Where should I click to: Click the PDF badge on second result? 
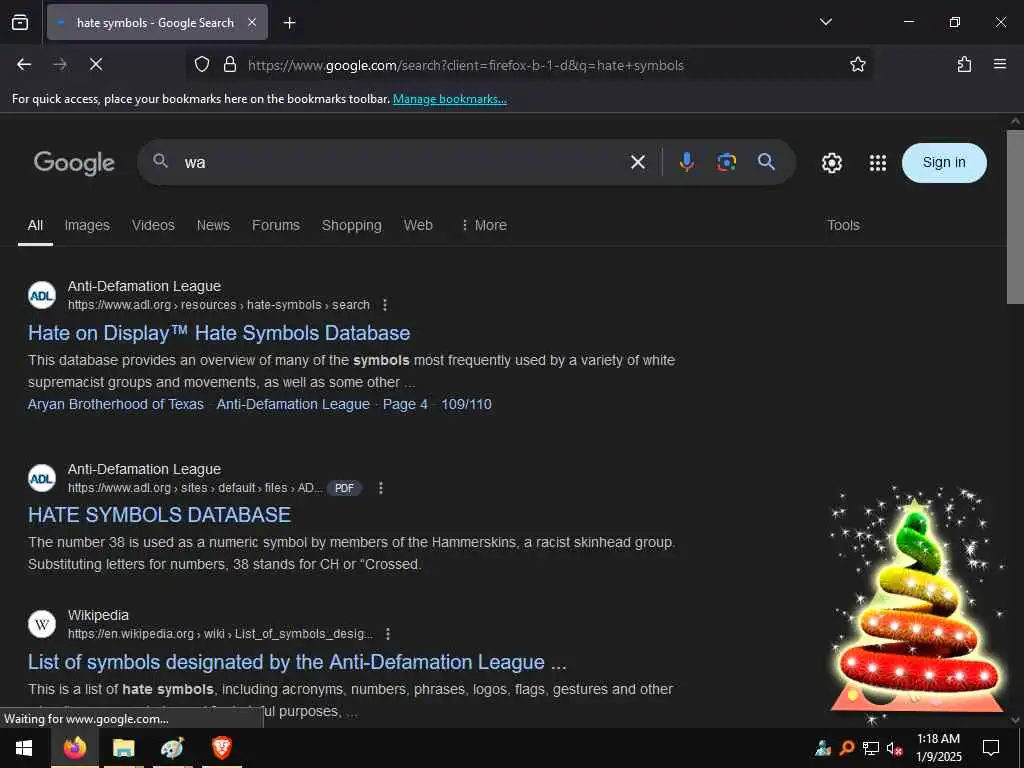pos(344,488)
